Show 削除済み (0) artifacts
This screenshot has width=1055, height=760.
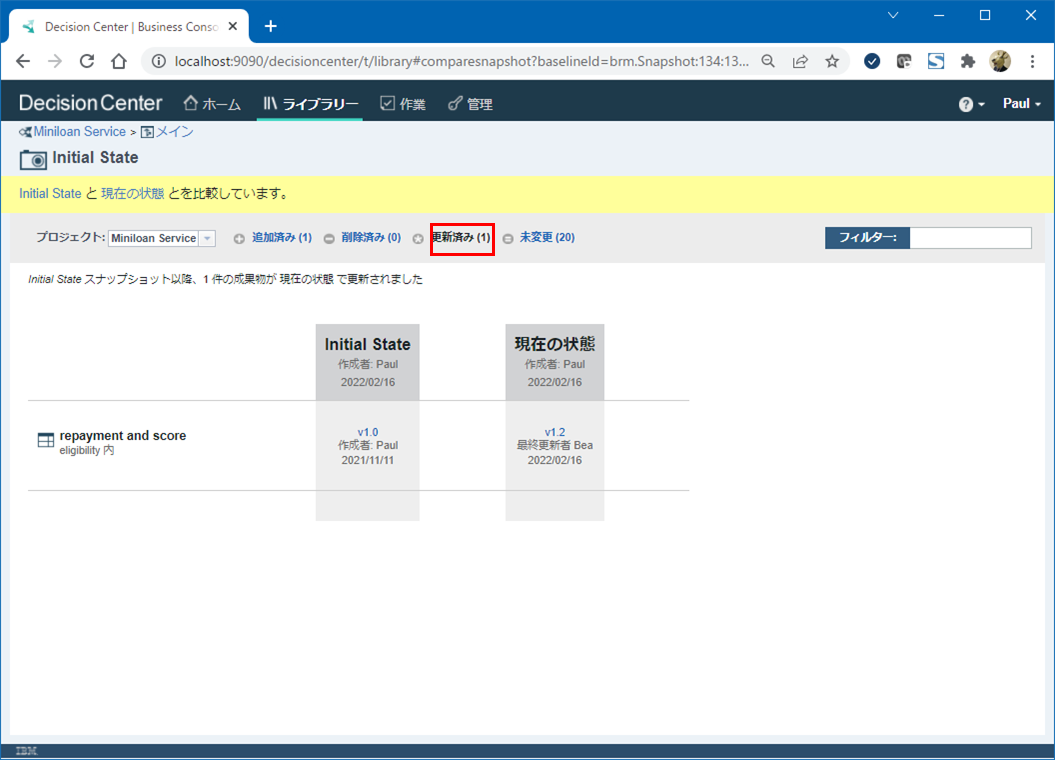371,237
